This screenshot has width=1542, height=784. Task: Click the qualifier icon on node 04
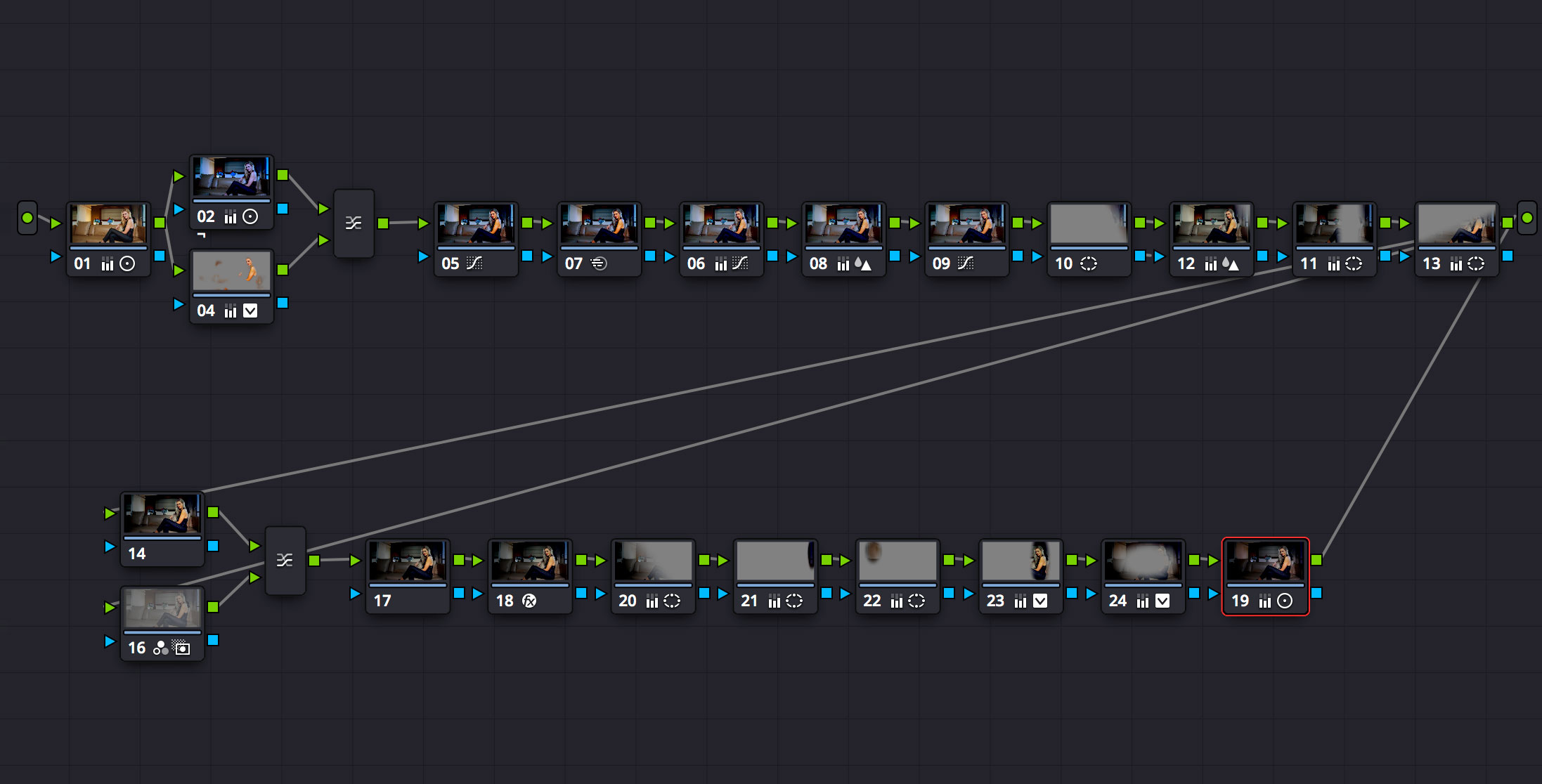[x=250, y=311]
